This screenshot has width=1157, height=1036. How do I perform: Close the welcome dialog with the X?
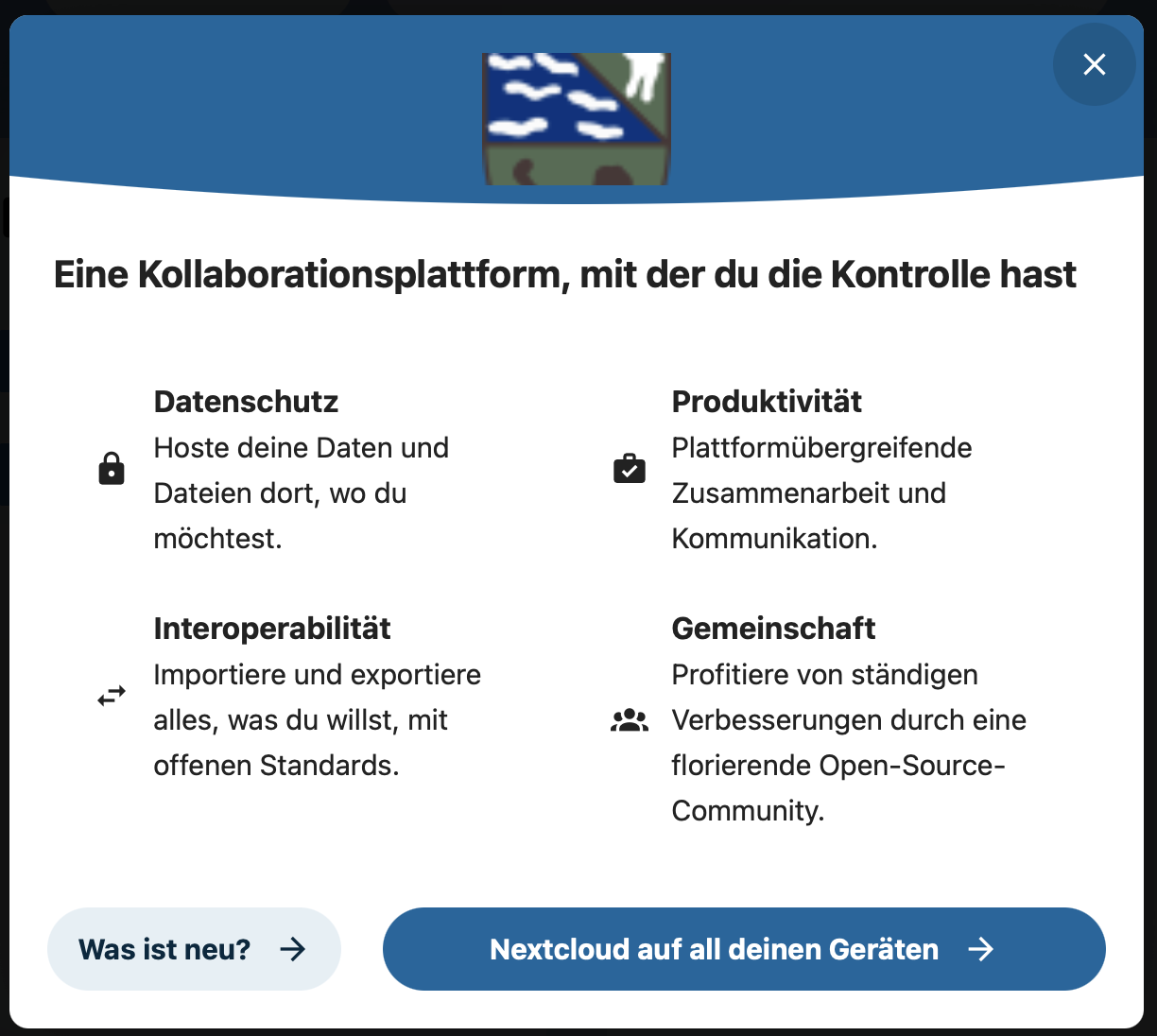[1094, 64]
